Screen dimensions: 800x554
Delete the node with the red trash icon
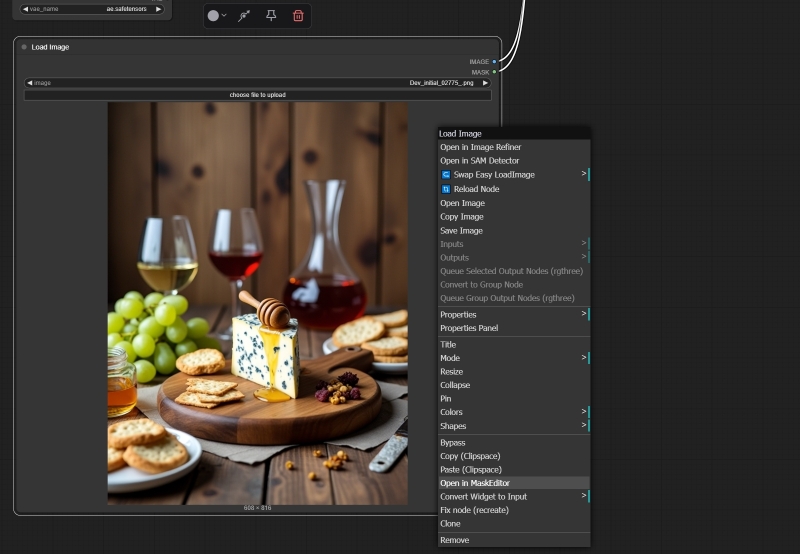pyautogui.click(x=298, y=16)
